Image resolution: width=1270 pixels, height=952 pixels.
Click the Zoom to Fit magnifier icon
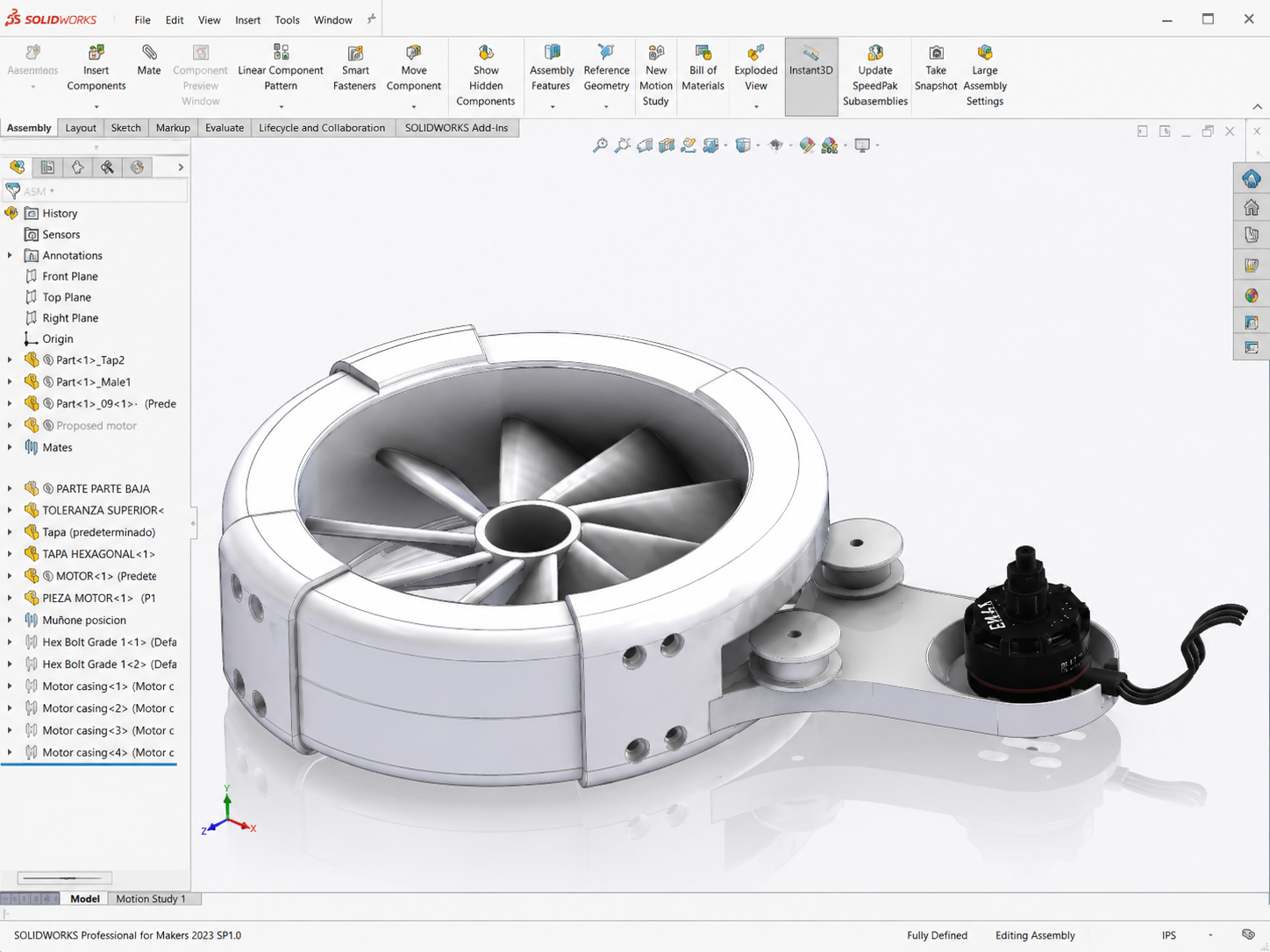click(x=600, y=146)
